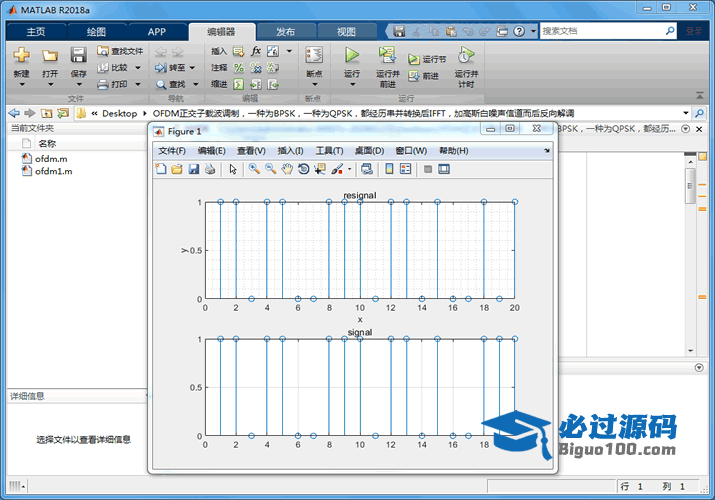This screenshot has width=715, height=500.
Task: Click the Data Cursor tool icon
Action: pyautogui.click(x=320, y=169)
